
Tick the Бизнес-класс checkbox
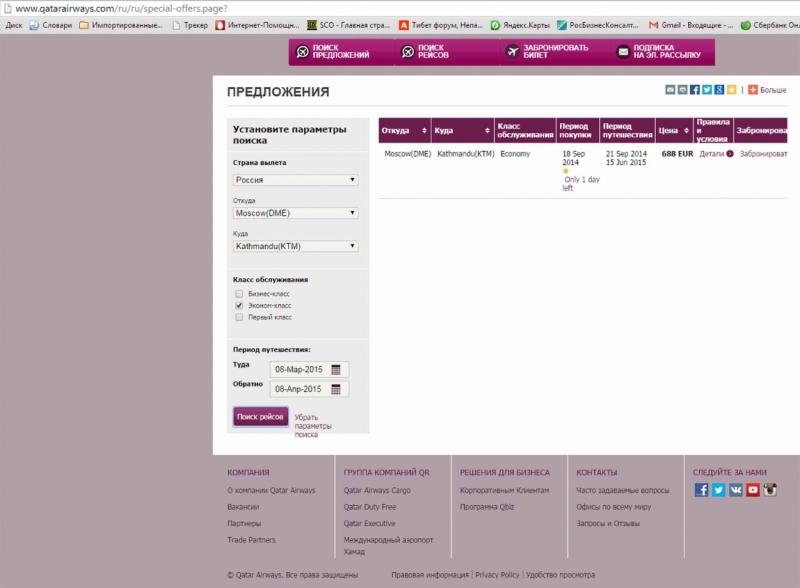click(x=239, y=294)
